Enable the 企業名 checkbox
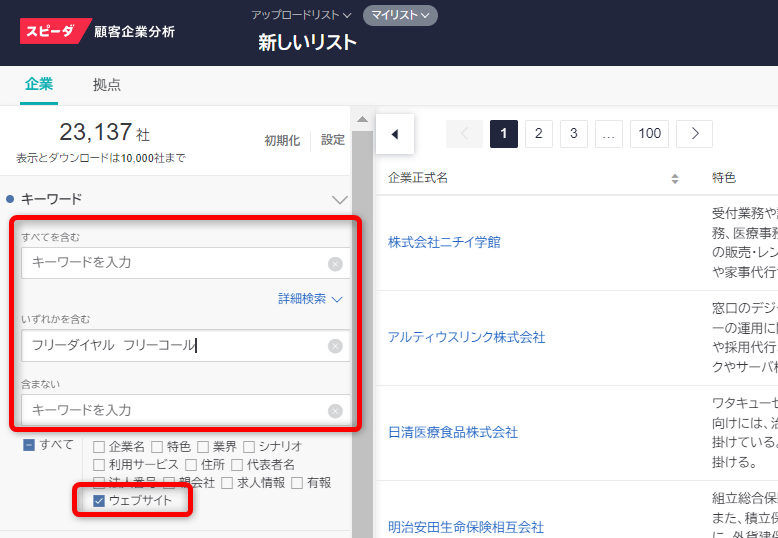Image resolution: width=778 pixels, height=538 pixels. (99, 447)
